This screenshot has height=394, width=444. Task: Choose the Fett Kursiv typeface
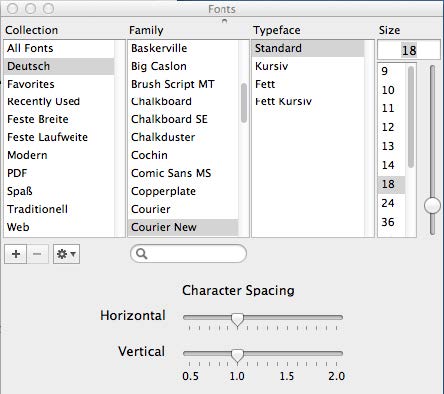tap(308, 101)
